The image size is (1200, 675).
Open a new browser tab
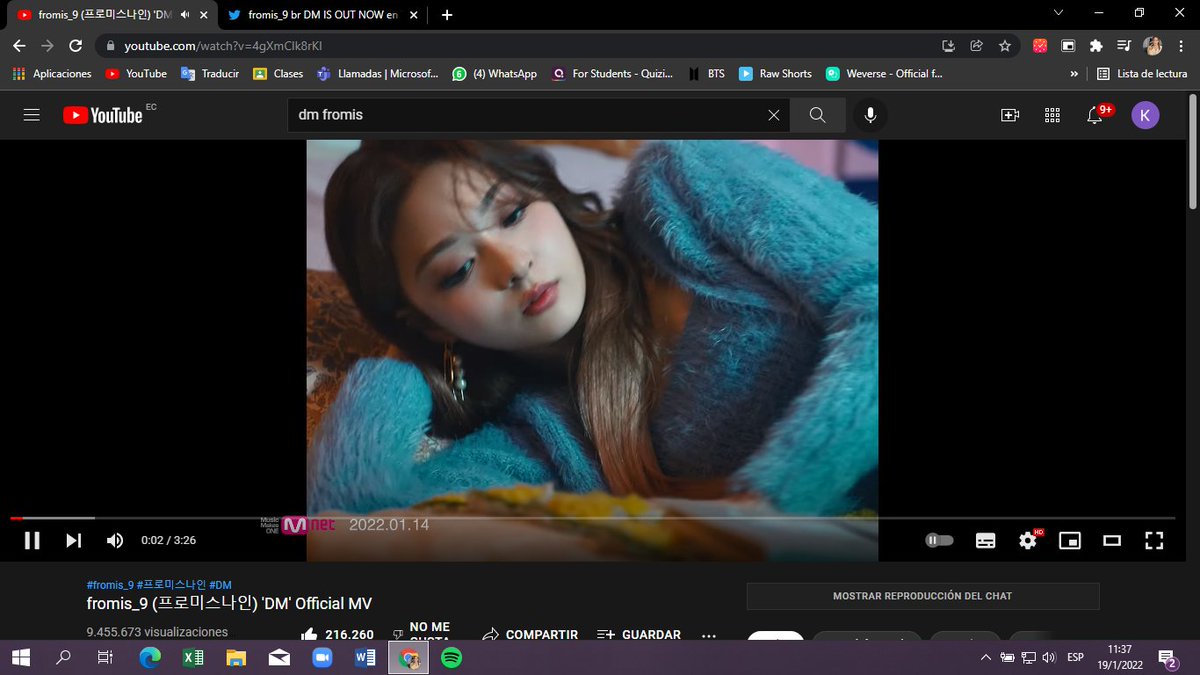tap(446, 14)
